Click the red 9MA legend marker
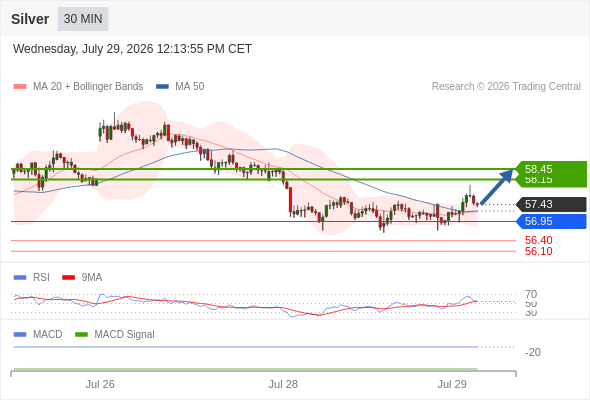 click(68, 278)
